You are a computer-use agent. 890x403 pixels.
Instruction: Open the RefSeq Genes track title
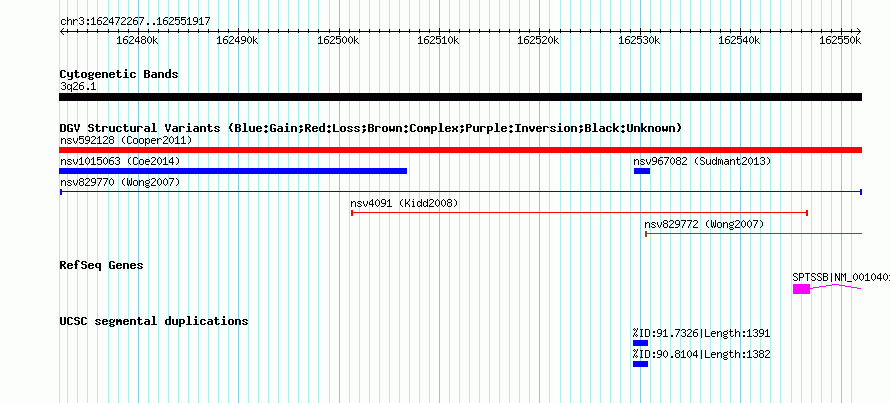coord(102,265)
